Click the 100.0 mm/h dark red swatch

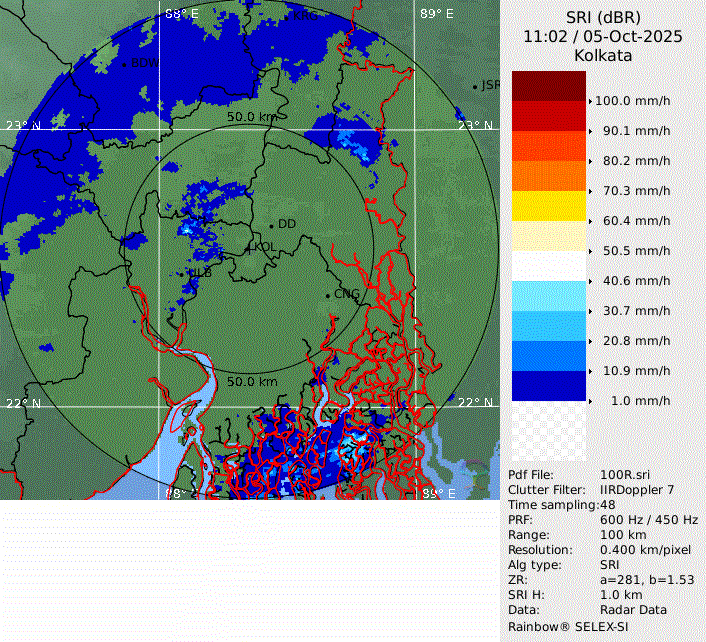click(548, 86)
